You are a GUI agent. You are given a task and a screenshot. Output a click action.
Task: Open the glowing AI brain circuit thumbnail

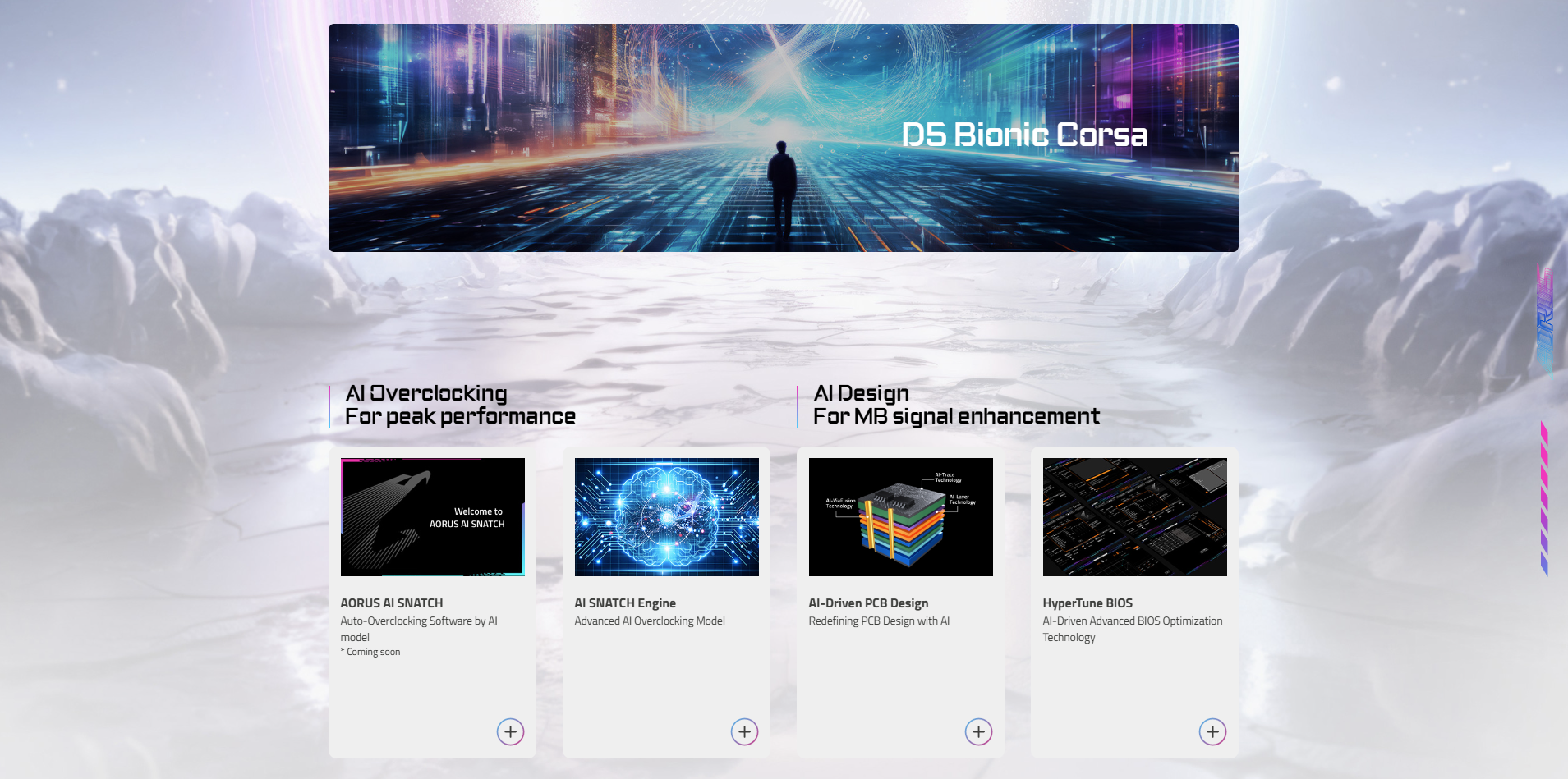click(667, 517)
